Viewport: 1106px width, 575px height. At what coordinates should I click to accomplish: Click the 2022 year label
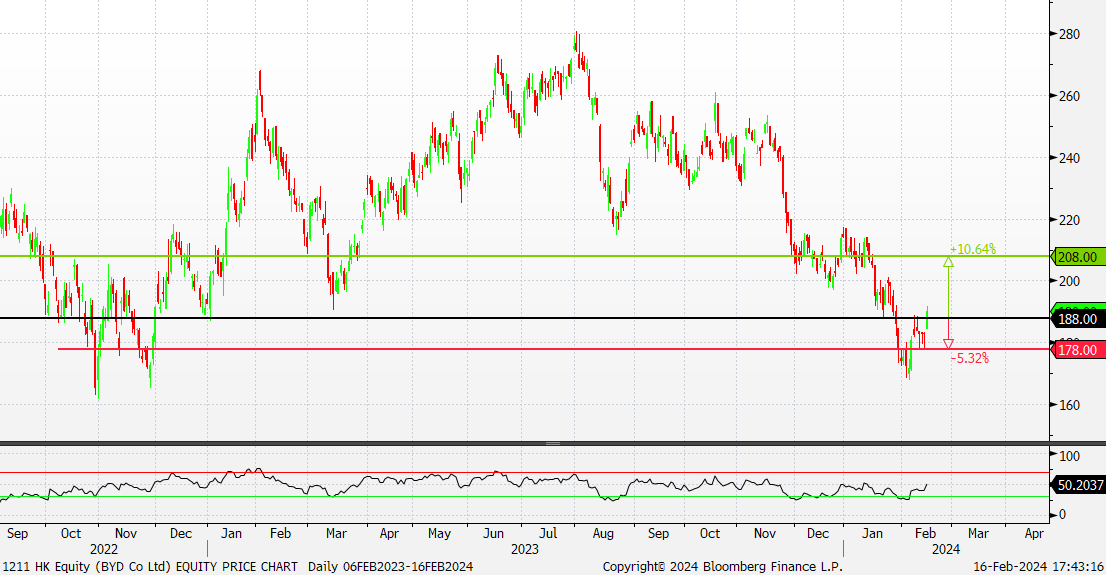click(104, 549)
